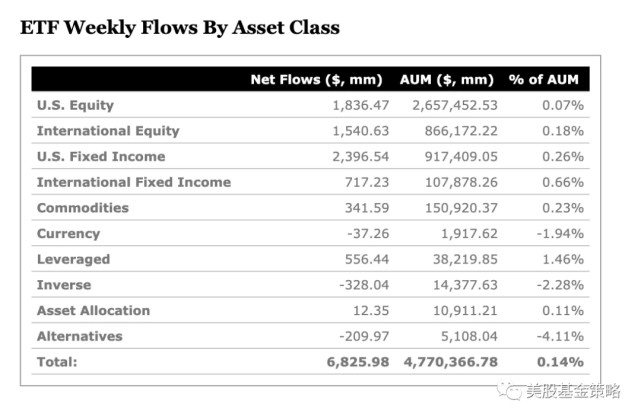Click the 'Inverse' row label

pos(64,285)
